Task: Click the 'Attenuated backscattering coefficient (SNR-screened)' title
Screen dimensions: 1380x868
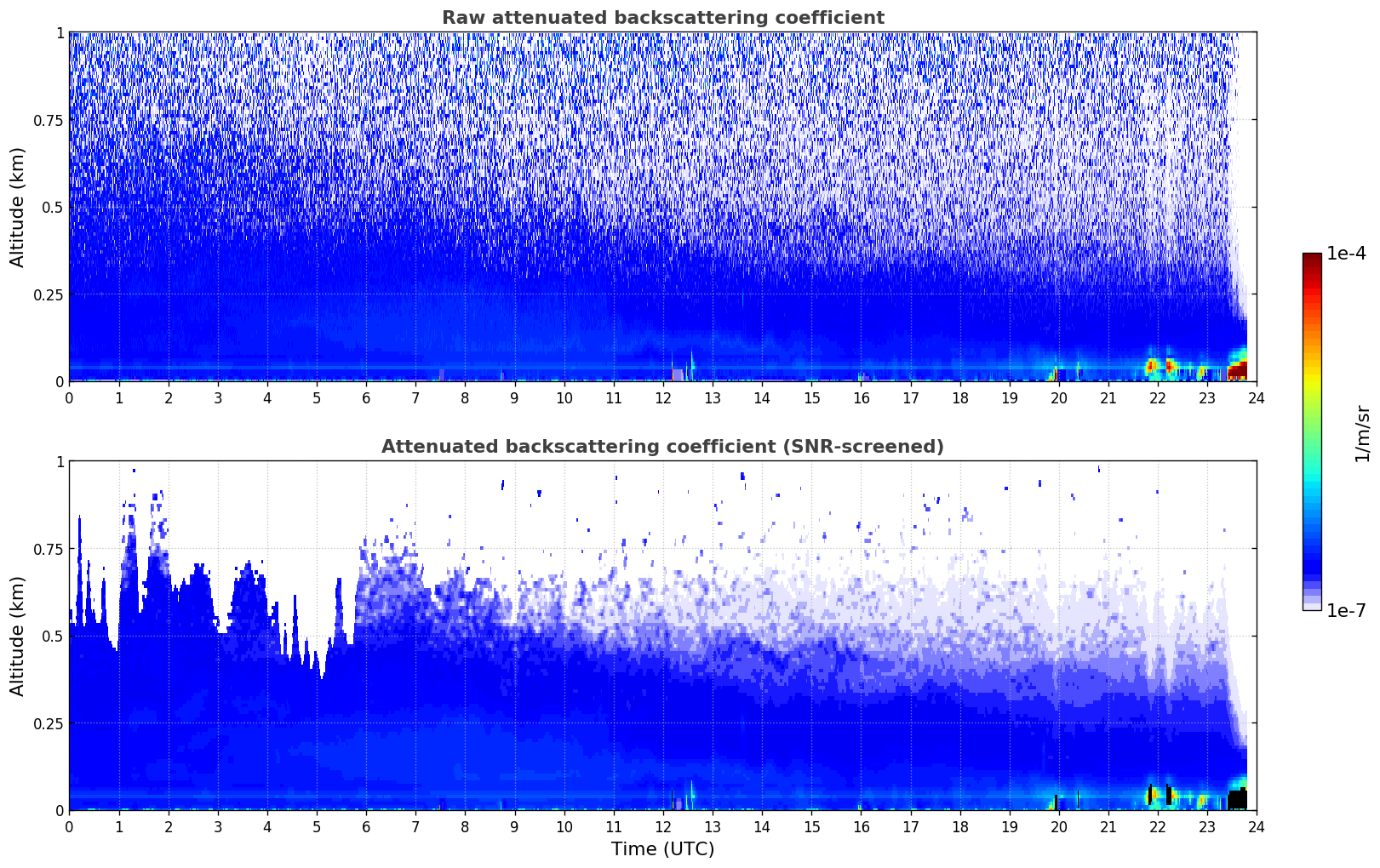Action: coord(662,447)
